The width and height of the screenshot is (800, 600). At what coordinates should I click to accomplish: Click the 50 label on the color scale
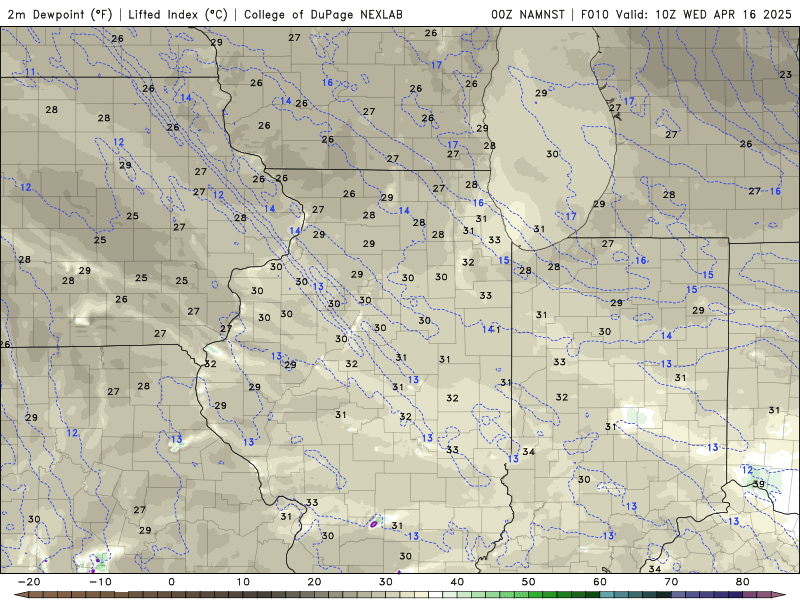(529, 582)
